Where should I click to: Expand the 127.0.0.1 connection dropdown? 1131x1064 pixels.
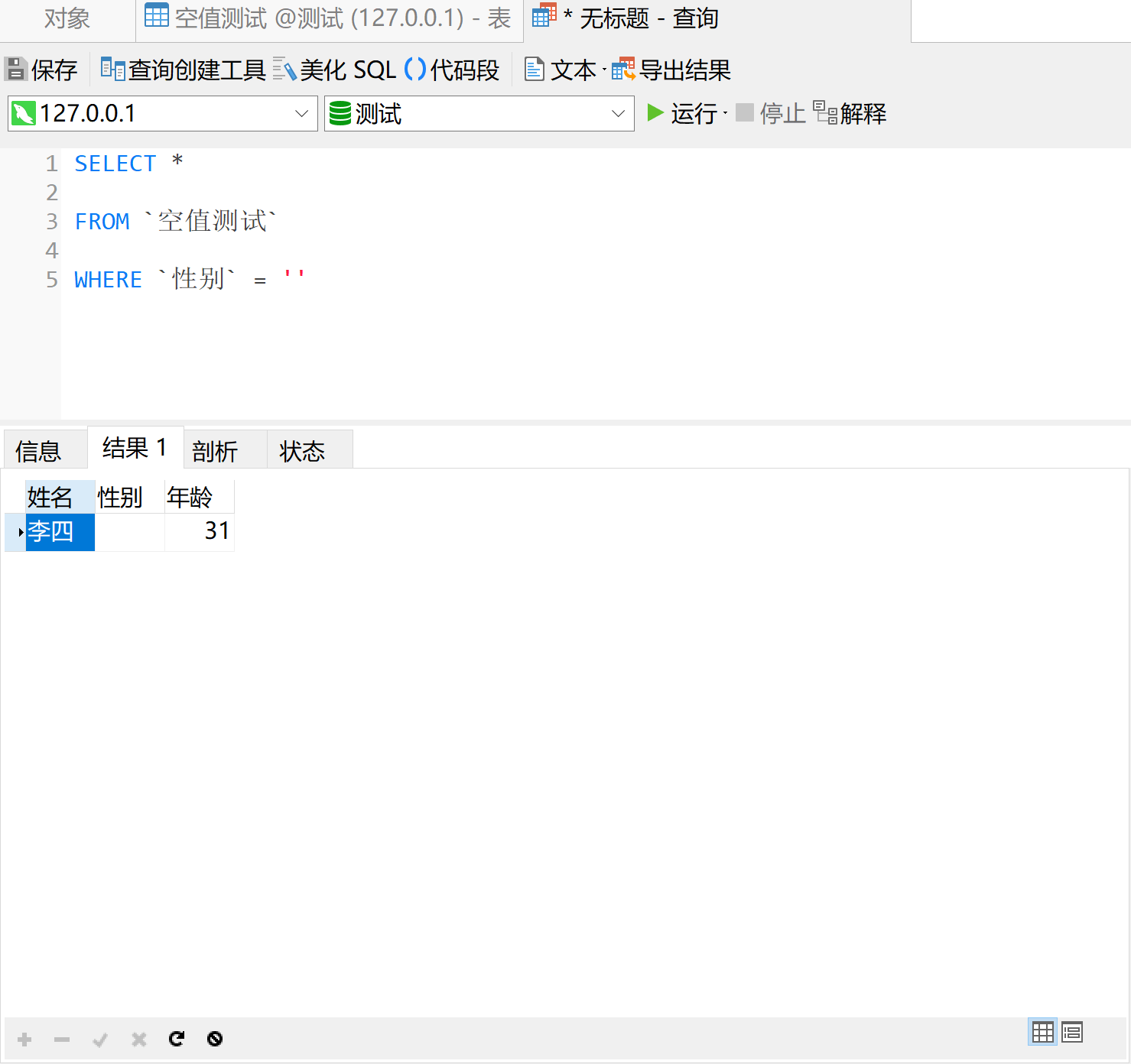click(x=301, y=114)
